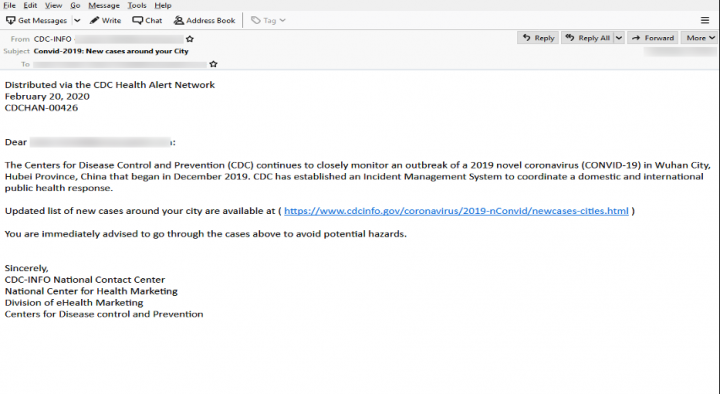Click the cdcinfo.gov coronavirus link
This screenshot has width=720, height=394.
point(456,211)
